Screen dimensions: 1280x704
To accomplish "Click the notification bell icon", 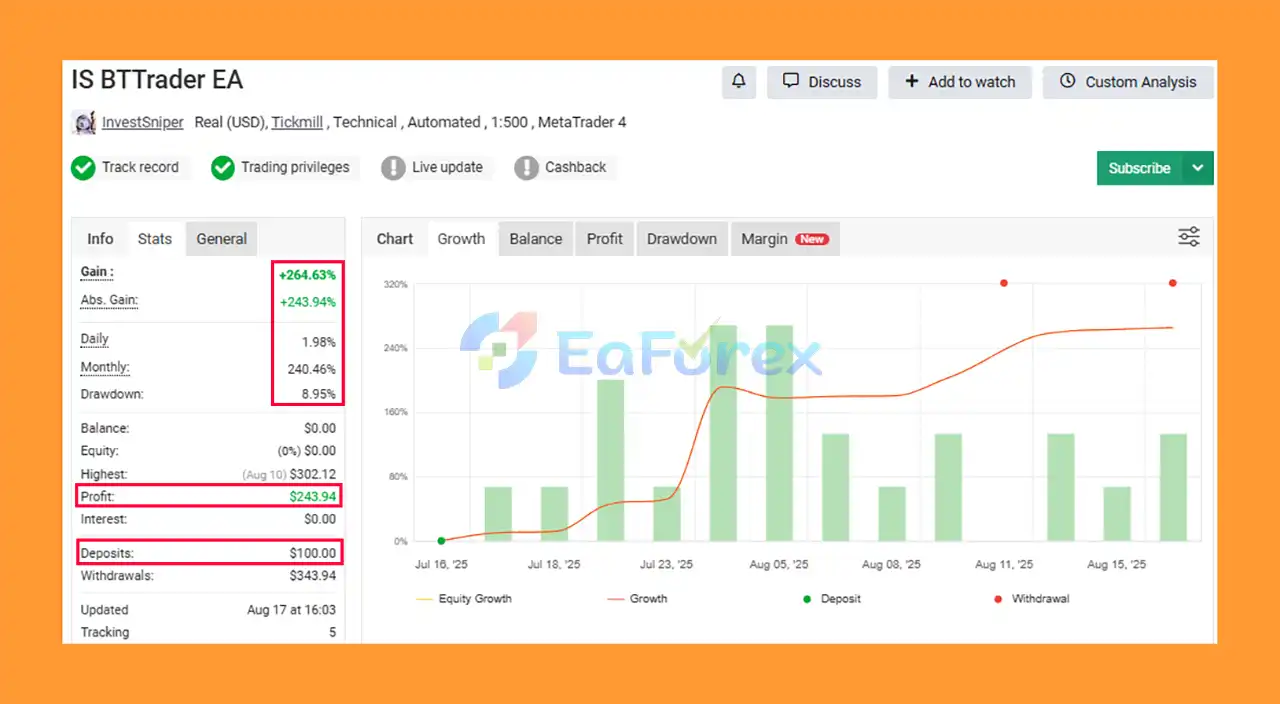I will (739, 82).
